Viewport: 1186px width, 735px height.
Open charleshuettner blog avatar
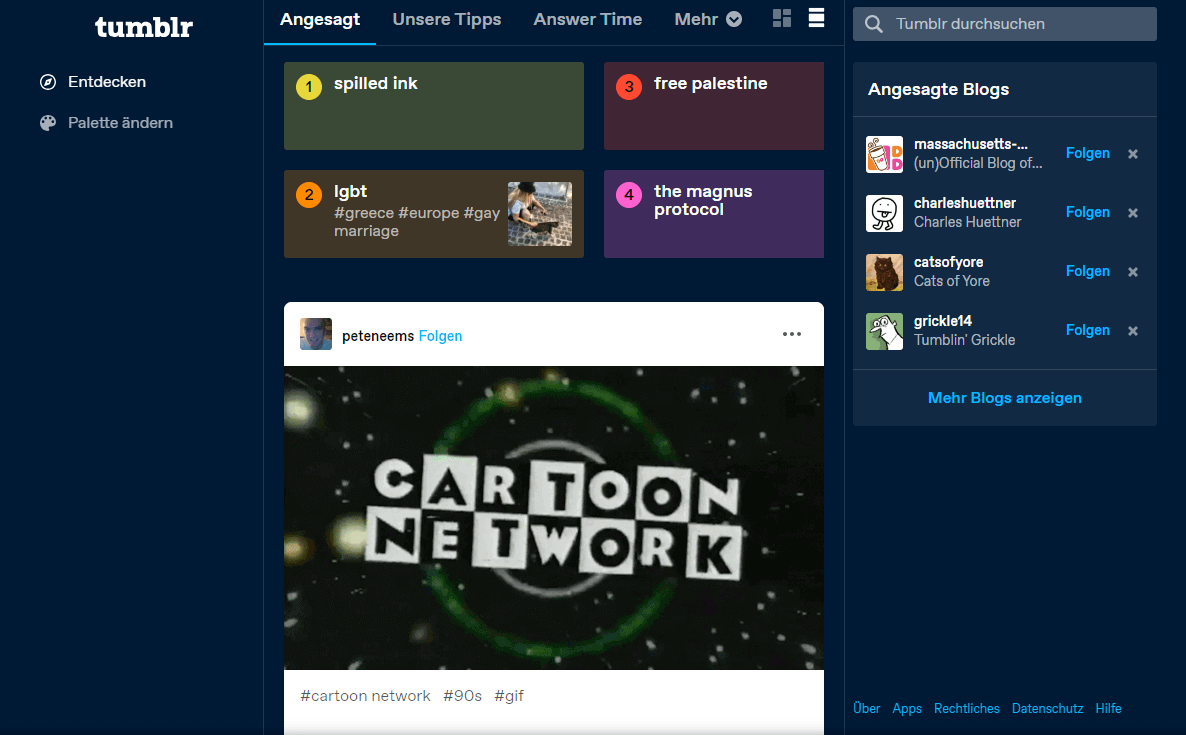pyautogui.click(x=884, y=213)
